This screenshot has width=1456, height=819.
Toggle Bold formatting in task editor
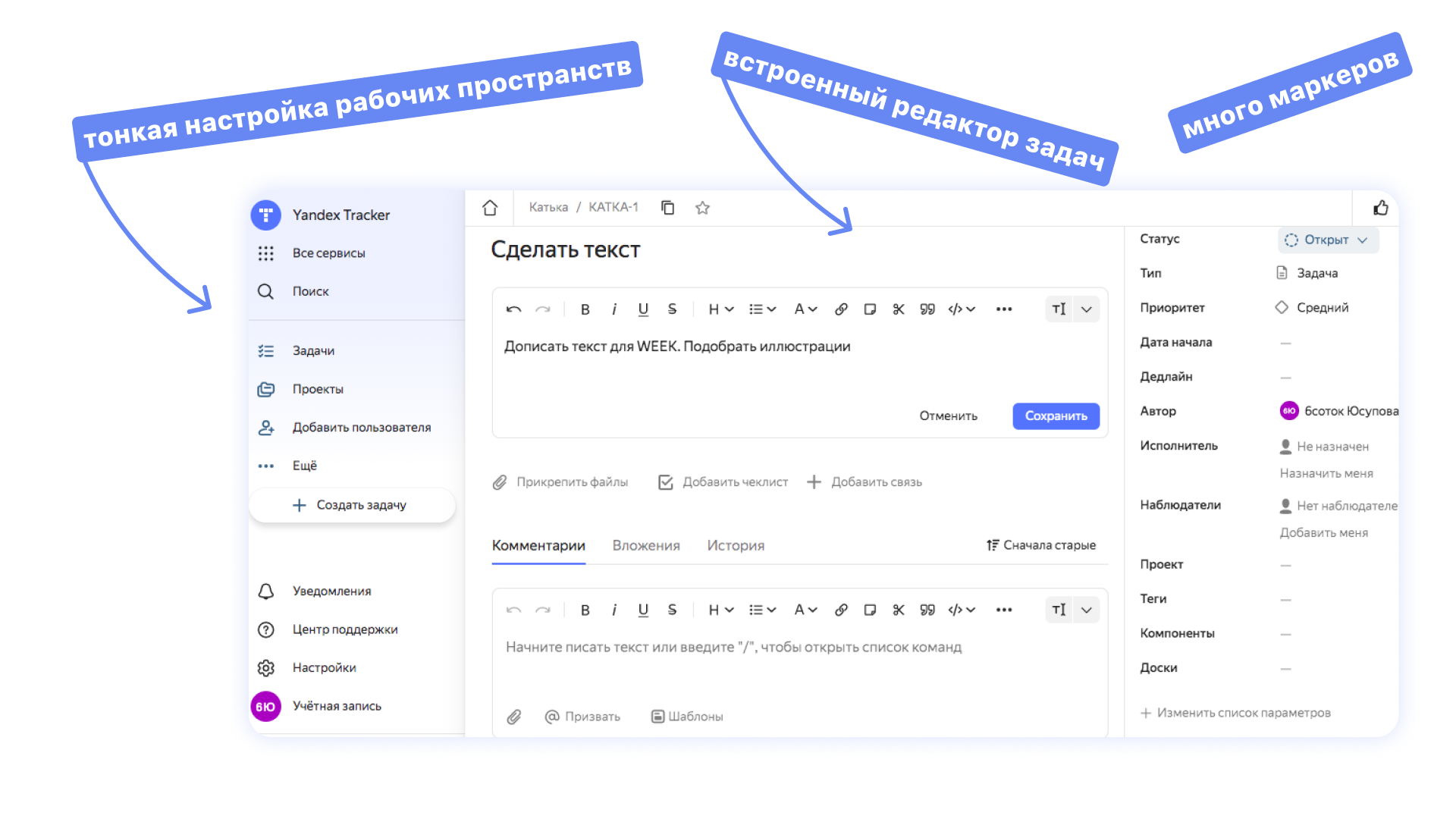pos(584,309)
